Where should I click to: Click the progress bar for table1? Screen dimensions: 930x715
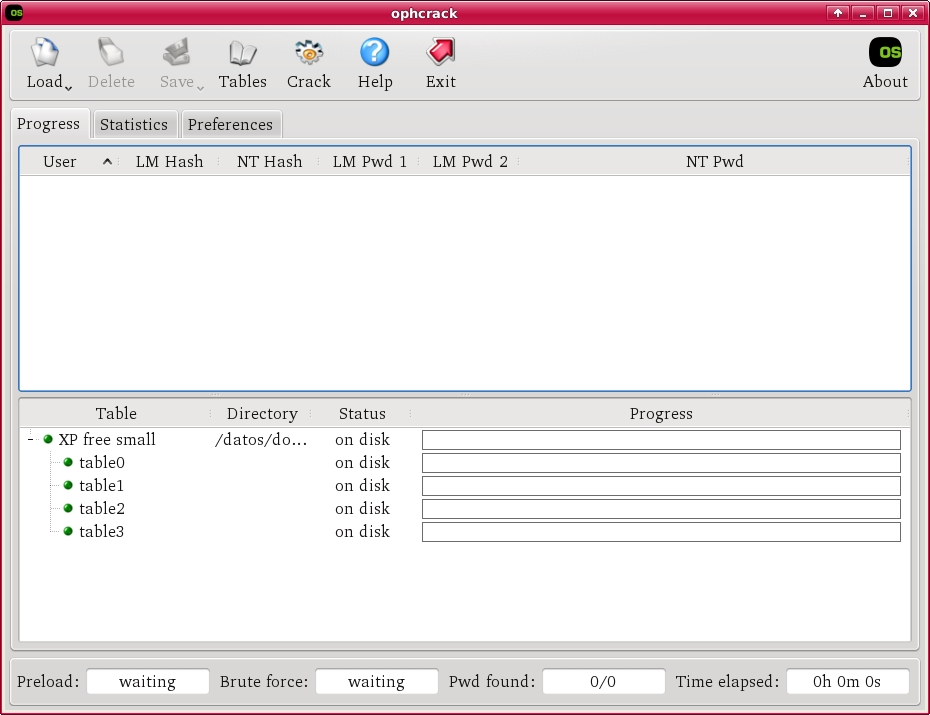(x=661, y=486)
